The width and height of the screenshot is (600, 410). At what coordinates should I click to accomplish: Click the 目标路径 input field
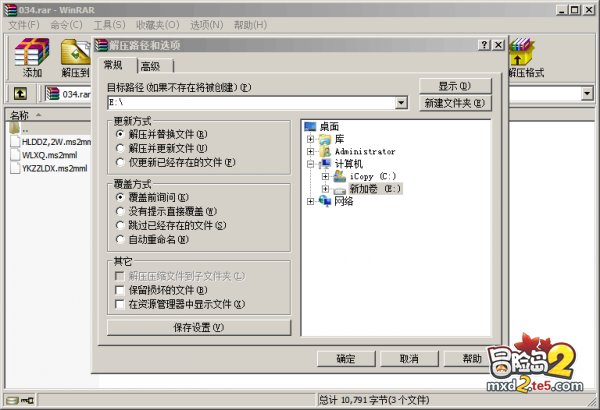[251, 103]
